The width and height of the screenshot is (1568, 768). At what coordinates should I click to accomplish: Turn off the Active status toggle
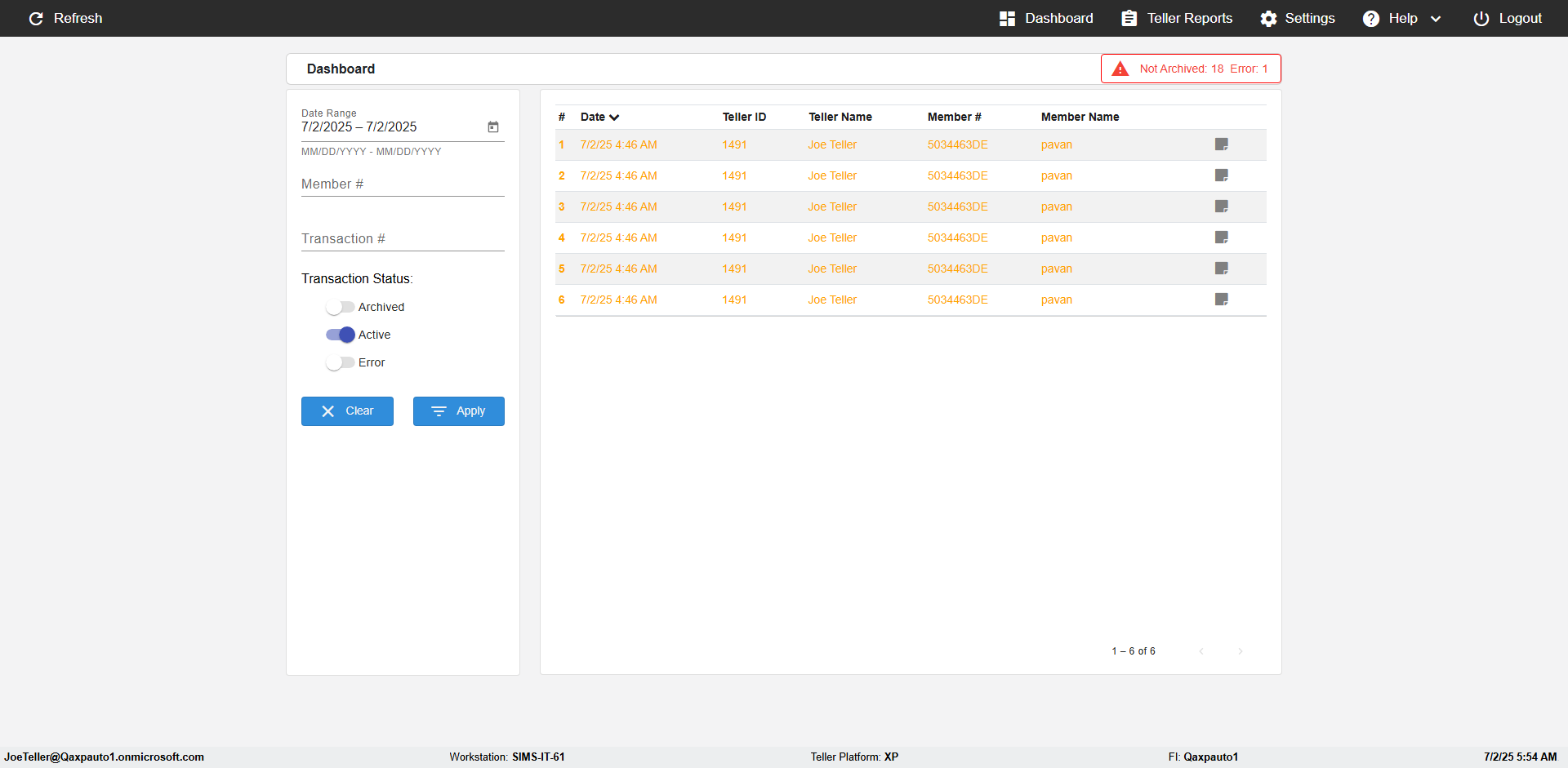(x=340, y=335)
